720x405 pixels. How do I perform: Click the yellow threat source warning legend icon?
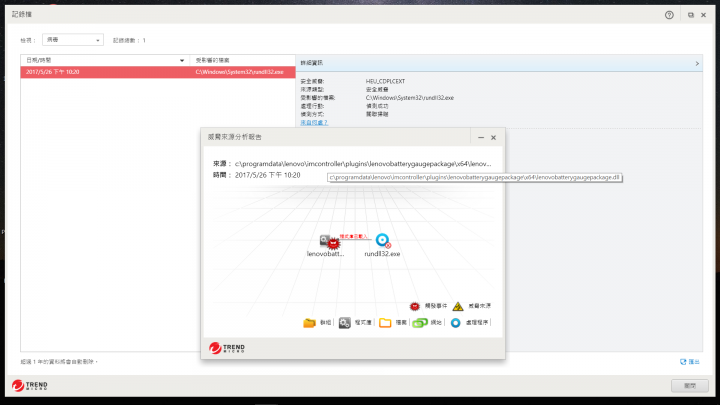pyautogui.click(x=458, y=306)
